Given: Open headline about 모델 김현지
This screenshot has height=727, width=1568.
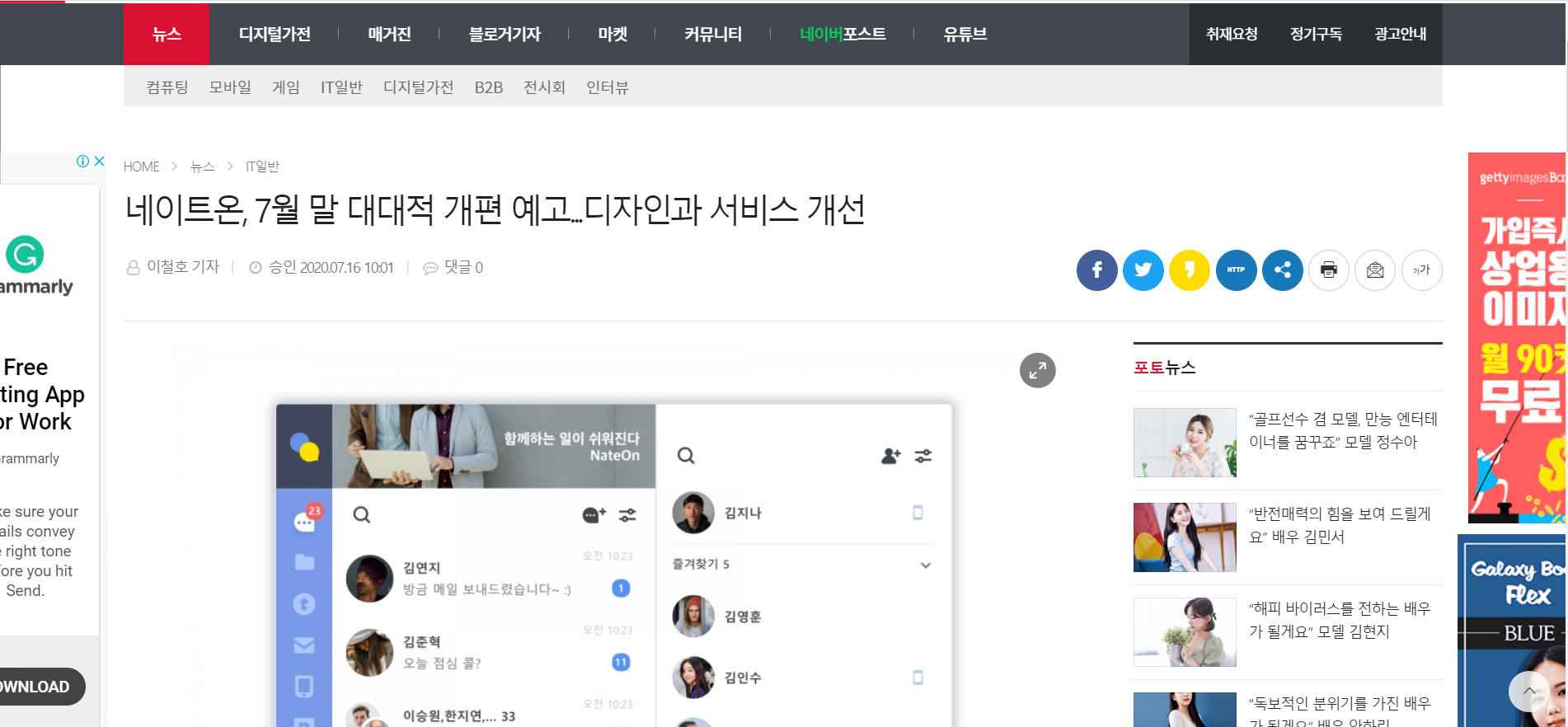Looking at the screenshot, I should point(1340,620).
